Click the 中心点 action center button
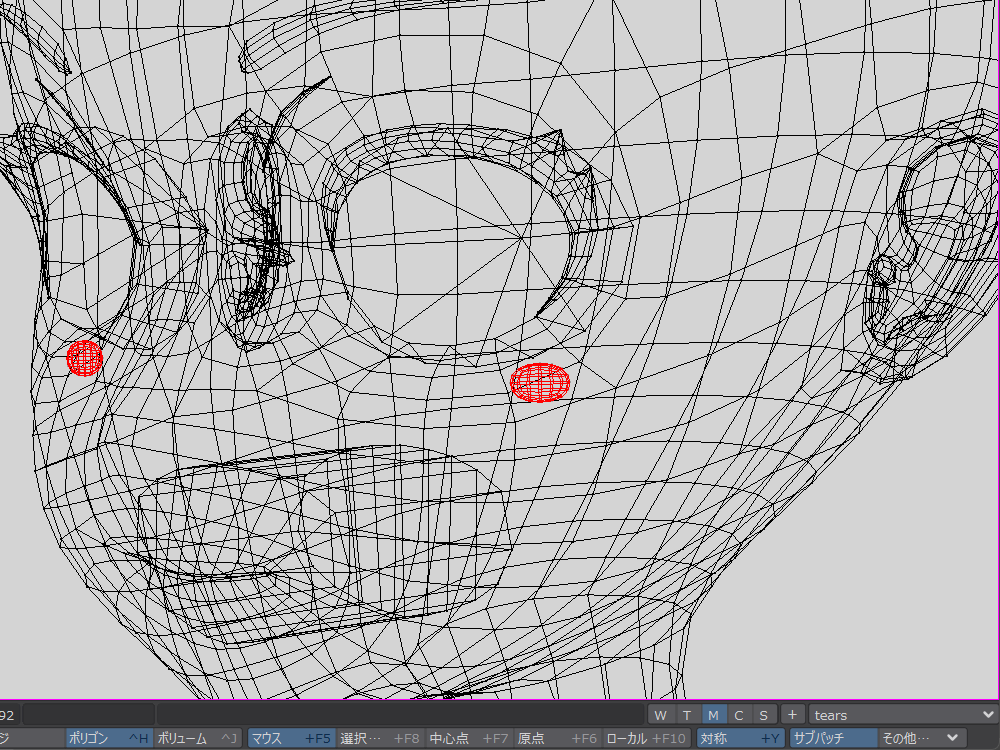Viewport: 1000px width, 750px height. [468, 739]
